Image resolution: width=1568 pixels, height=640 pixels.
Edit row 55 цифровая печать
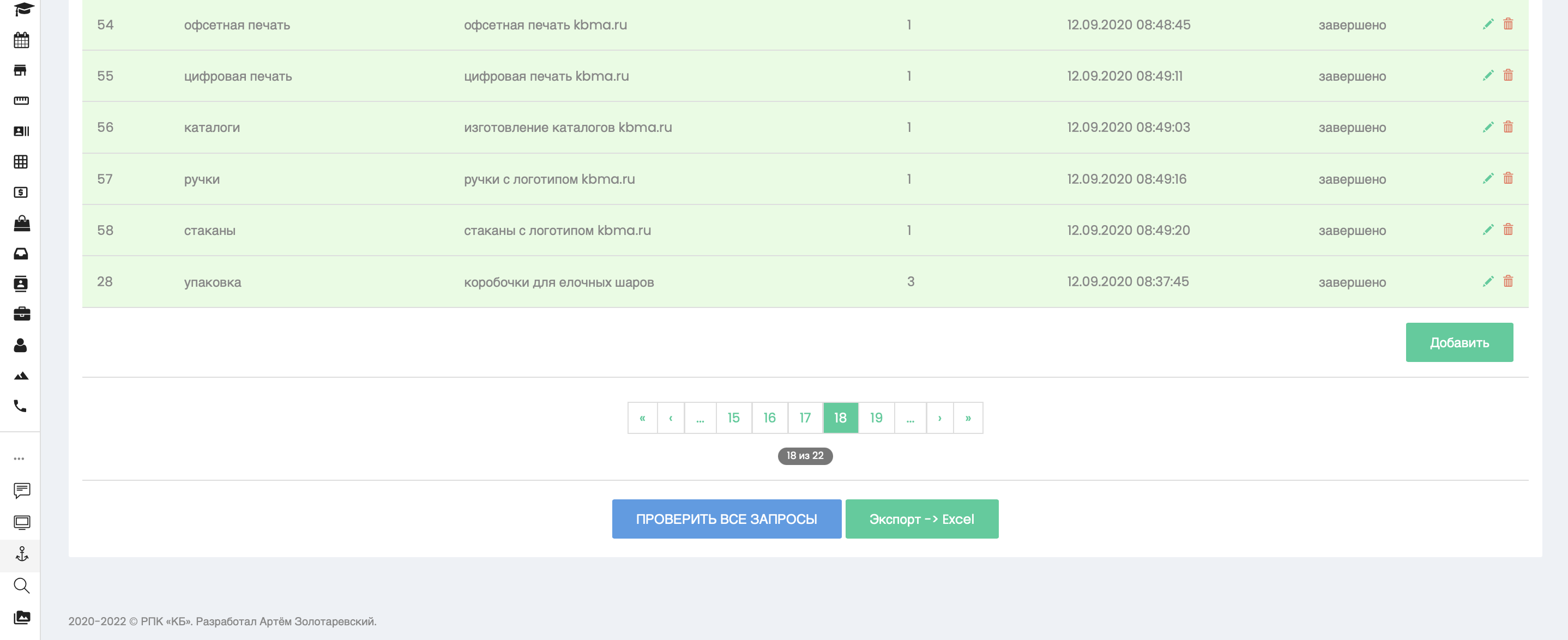1488,75
